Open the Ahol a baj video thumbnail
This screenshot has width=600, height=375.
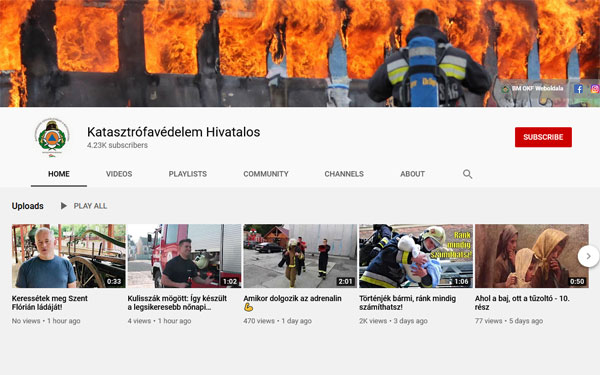point(532,256)
